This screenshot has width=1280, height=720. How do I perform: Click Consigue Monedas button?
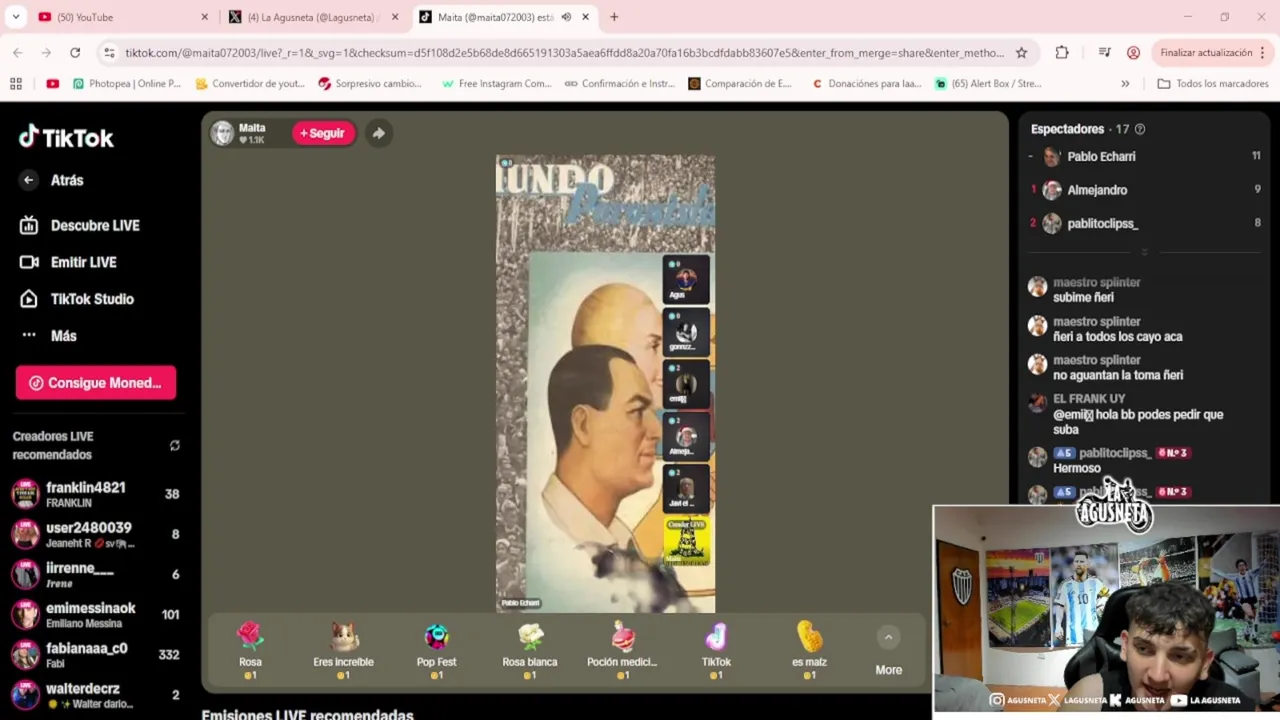pyautogui.click(x=96, y=383)
